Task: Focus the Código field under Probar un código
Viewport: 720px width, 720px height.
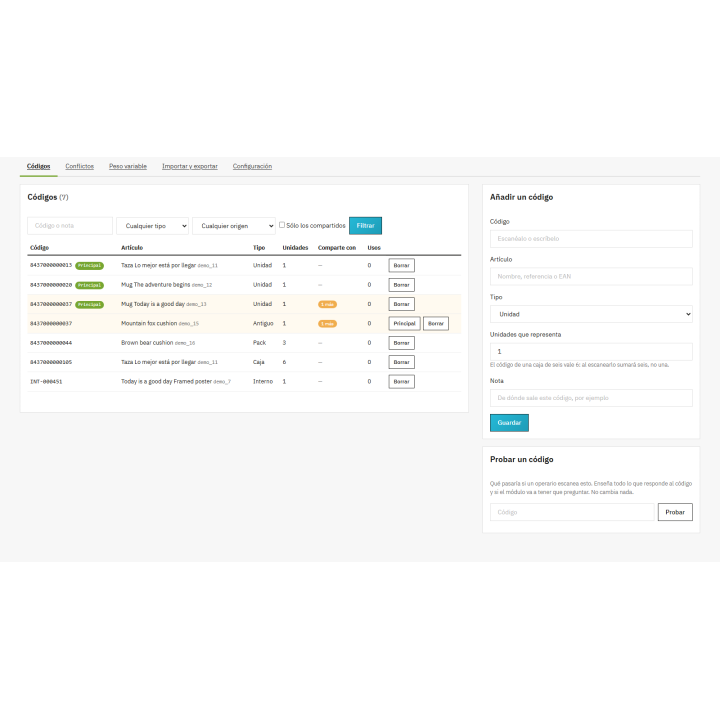Action: point(572,512)
